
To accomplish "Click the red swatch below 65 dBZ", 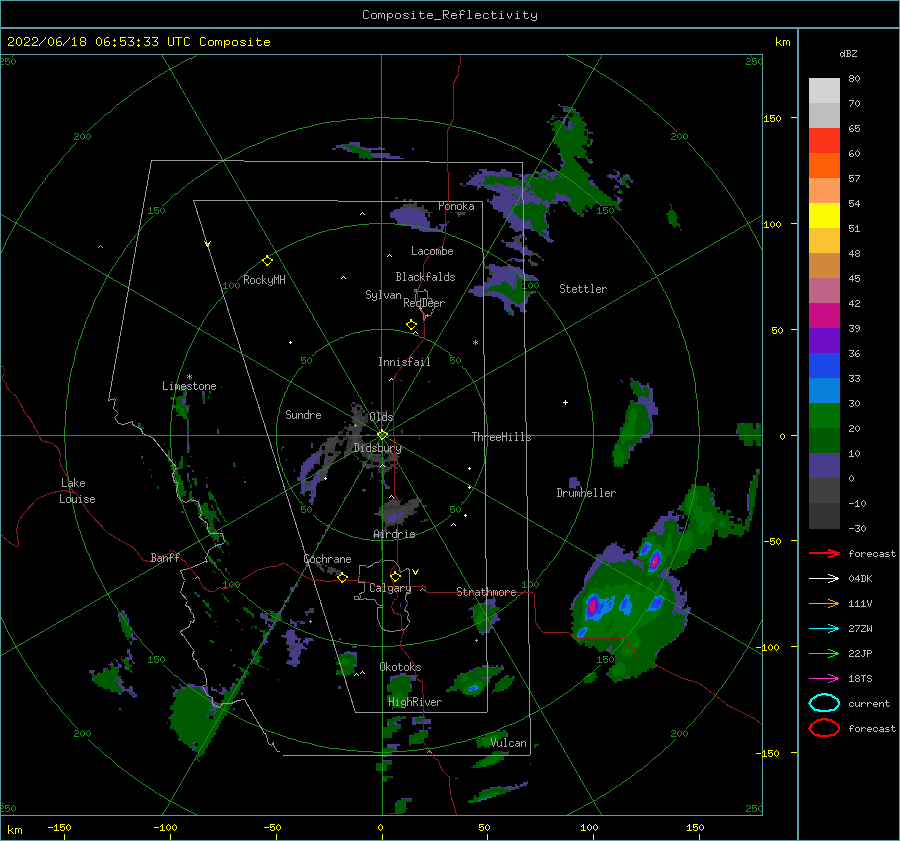I will click(x=824, y=141).
